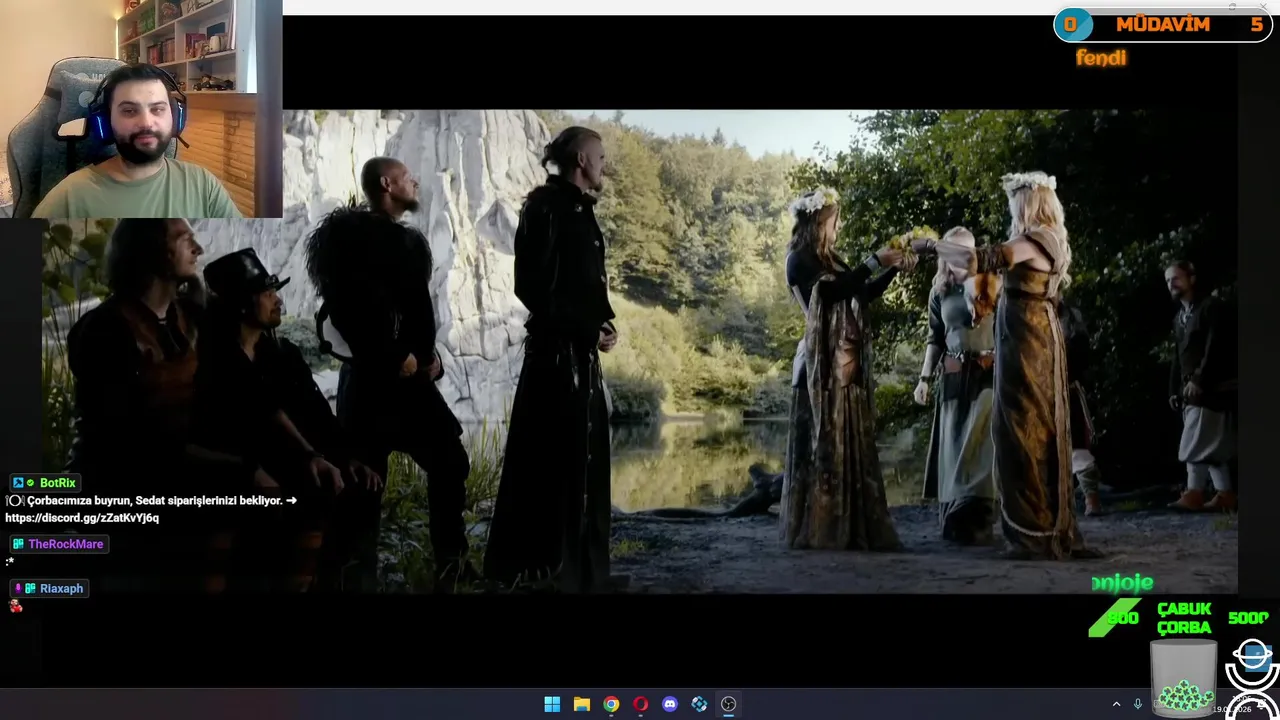Screen dimensions: 1280x720
Task: Click the emote under Riaxaph's name
Action: 15,606
